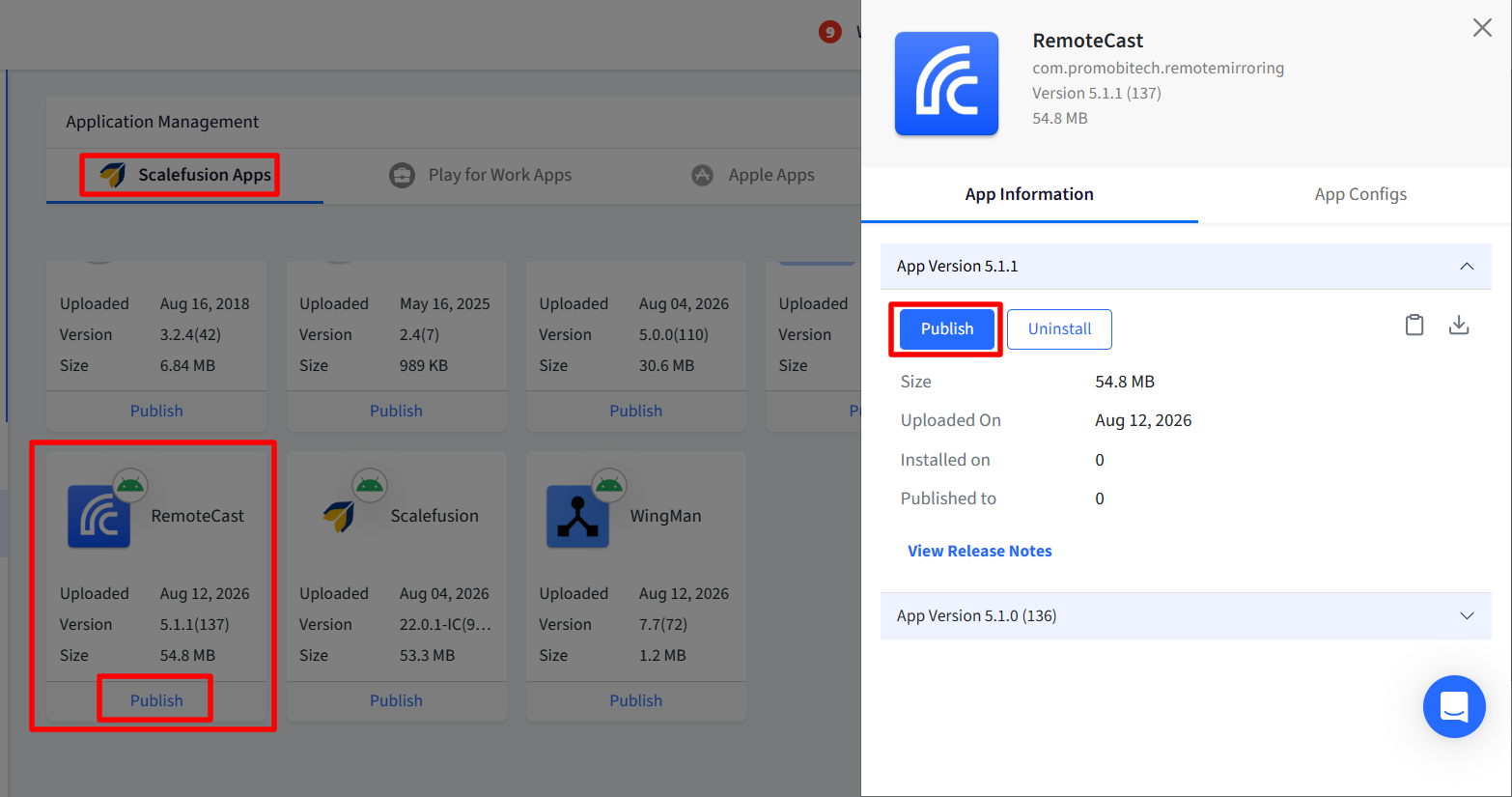The height and width of the screenshot is (797, 1512).
Task: Click Published to count value
Action: pyautogui.click(x=1100, y=498)
